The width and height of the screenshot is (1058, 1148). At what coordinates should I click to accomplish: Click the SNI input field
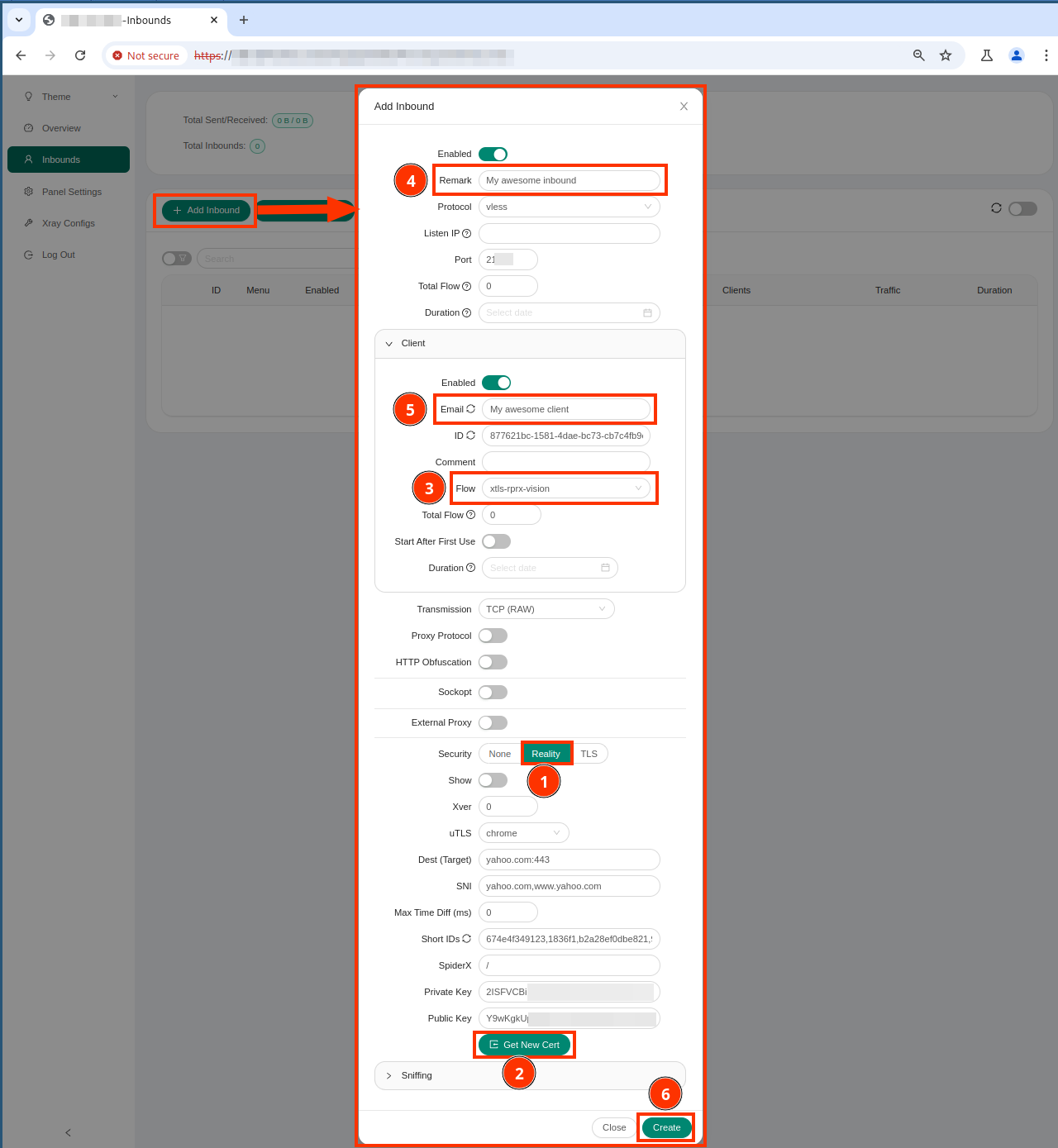point(569,886)
